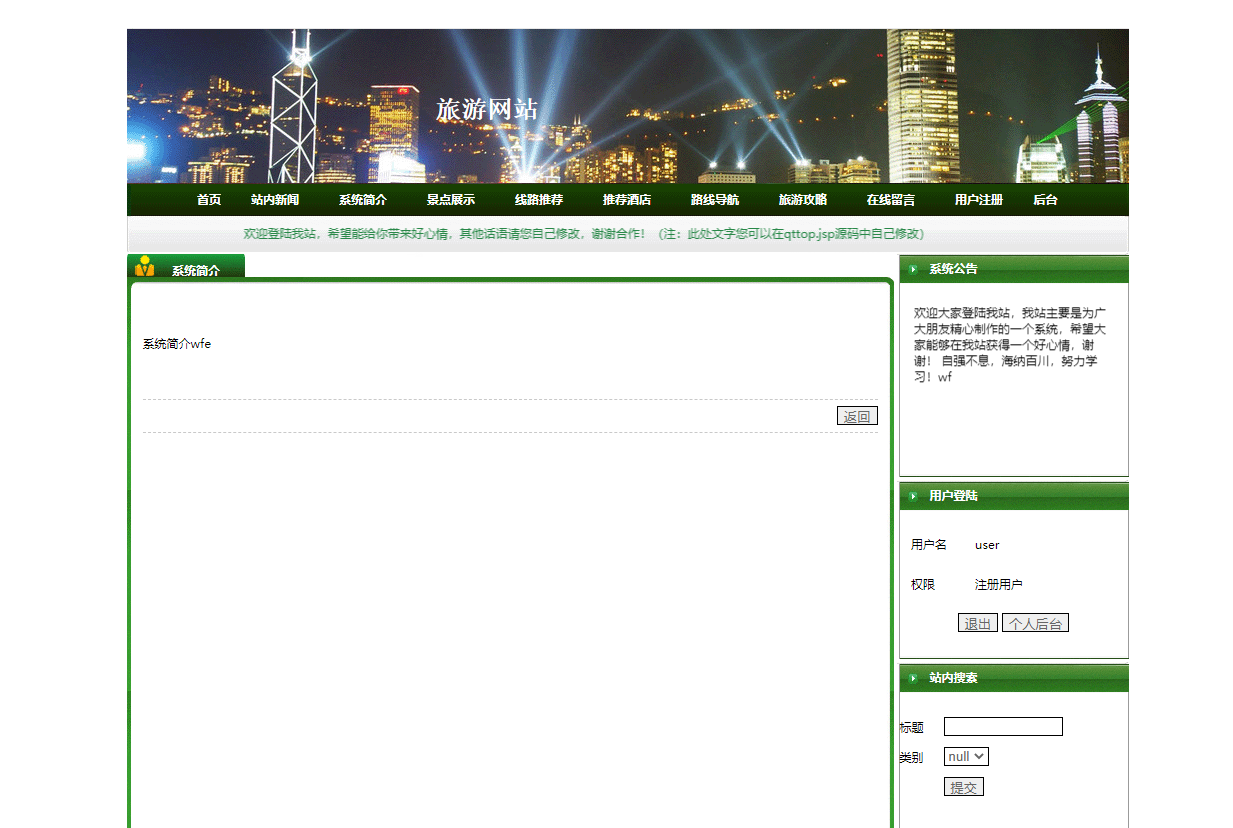Screen dimensions: 1233x828
Task: Navigate to 首页 in the menu bar
Action: (208, 199)
